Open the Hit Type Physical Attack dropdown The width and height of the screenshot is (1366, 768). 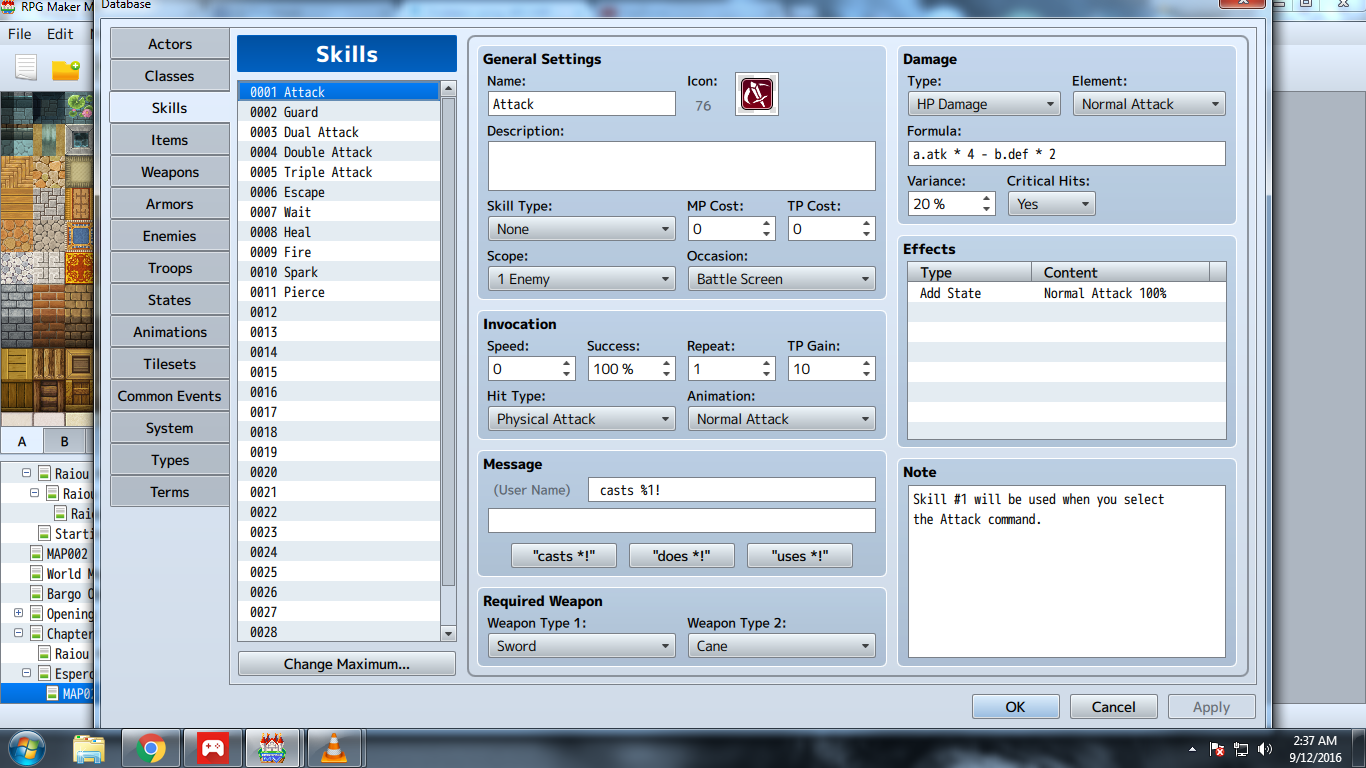[x=582, y=419]
